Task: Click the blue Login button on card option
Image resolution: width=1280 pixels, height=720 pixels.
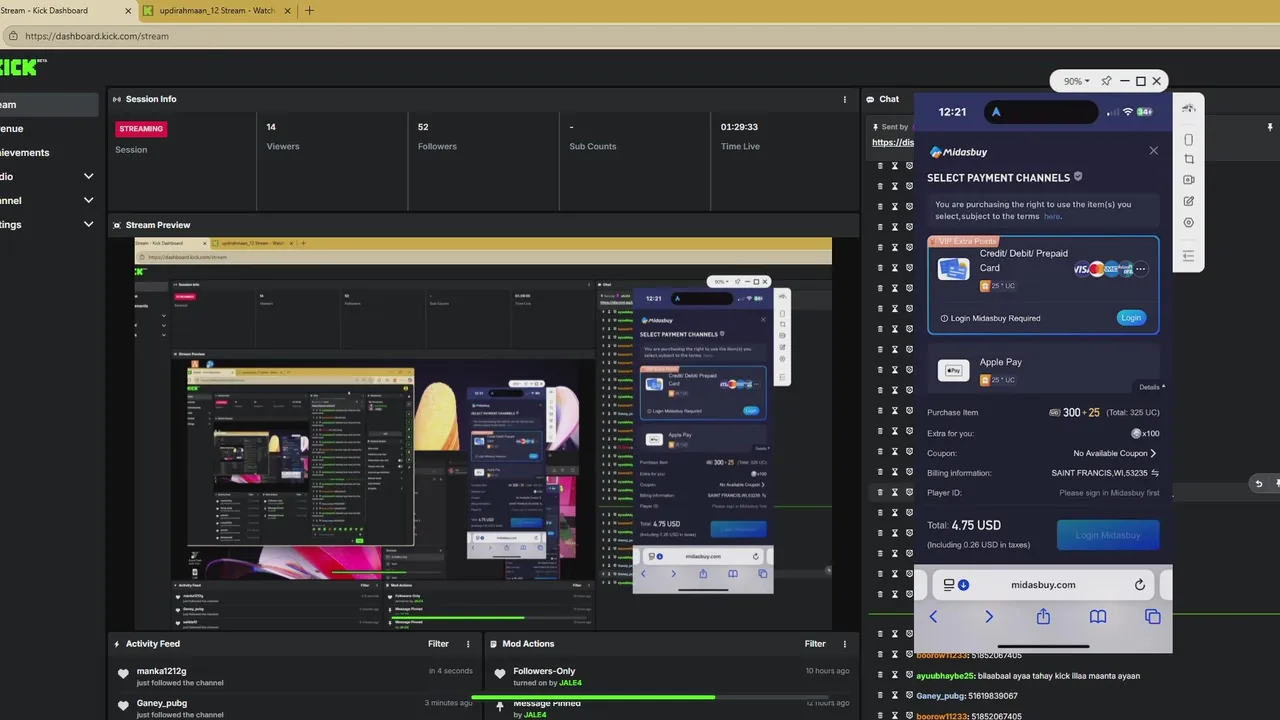Action: tap(1131, 318)
